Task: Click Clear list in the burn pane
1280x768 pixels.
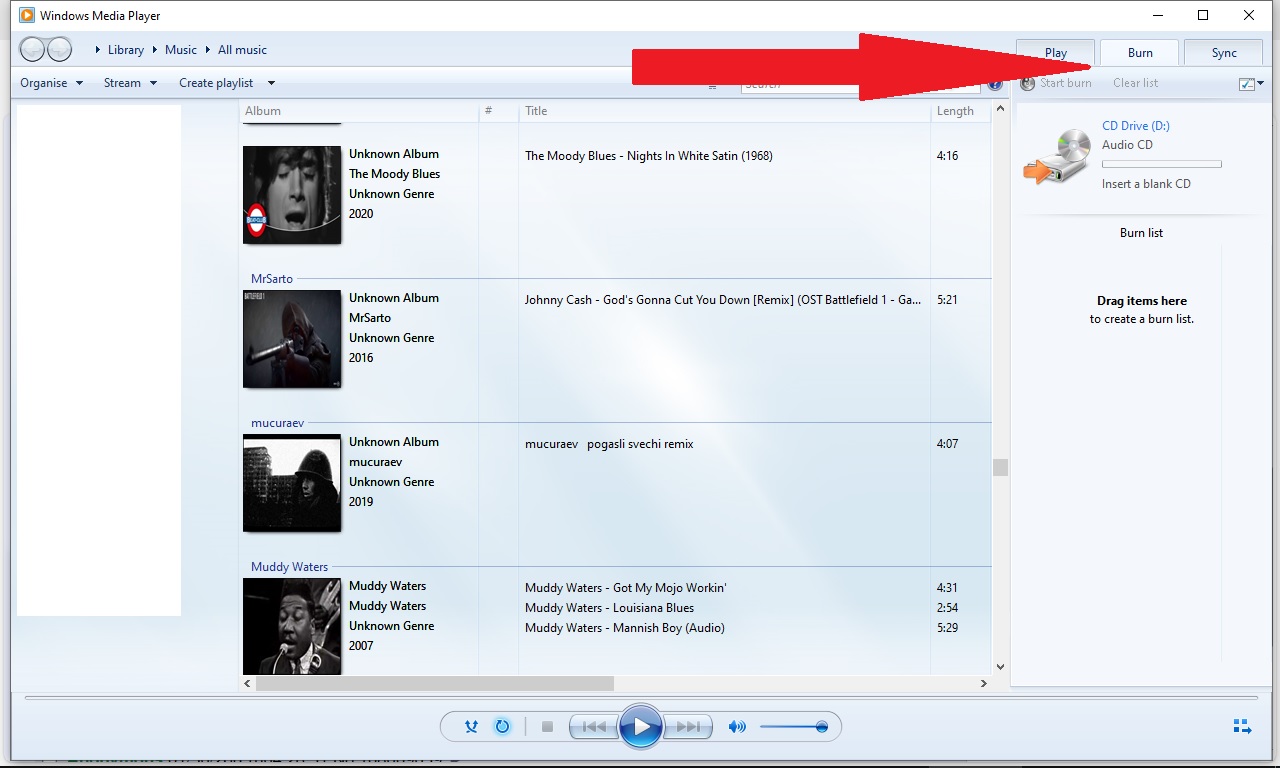Action: point(1135,83)
